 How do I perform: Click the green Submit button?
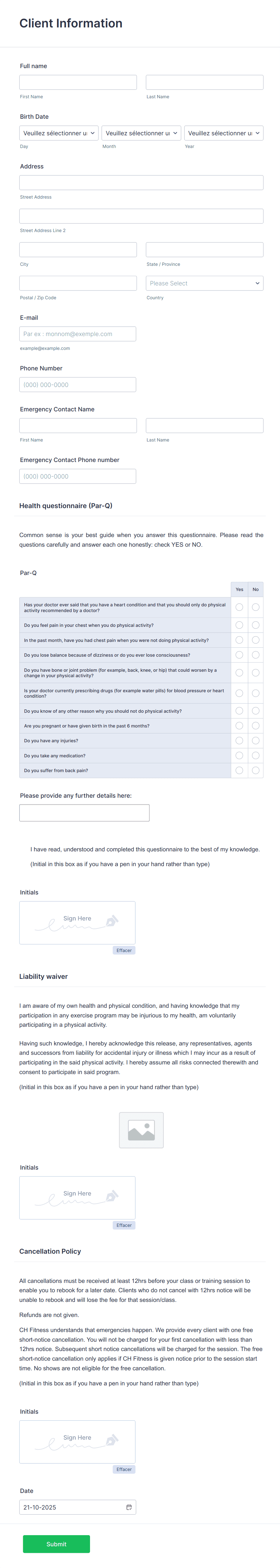(x=56, y=1544)
